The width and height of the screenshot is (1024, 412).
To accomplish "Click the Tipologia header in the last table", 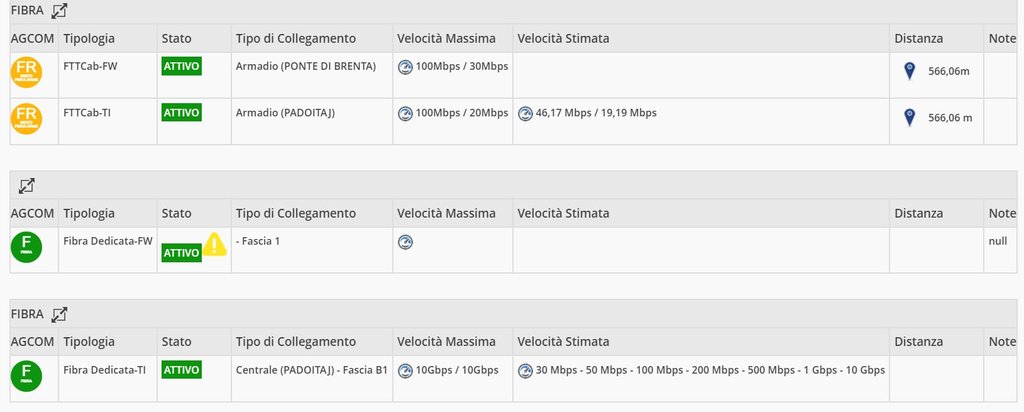I will tap(89, 342).
